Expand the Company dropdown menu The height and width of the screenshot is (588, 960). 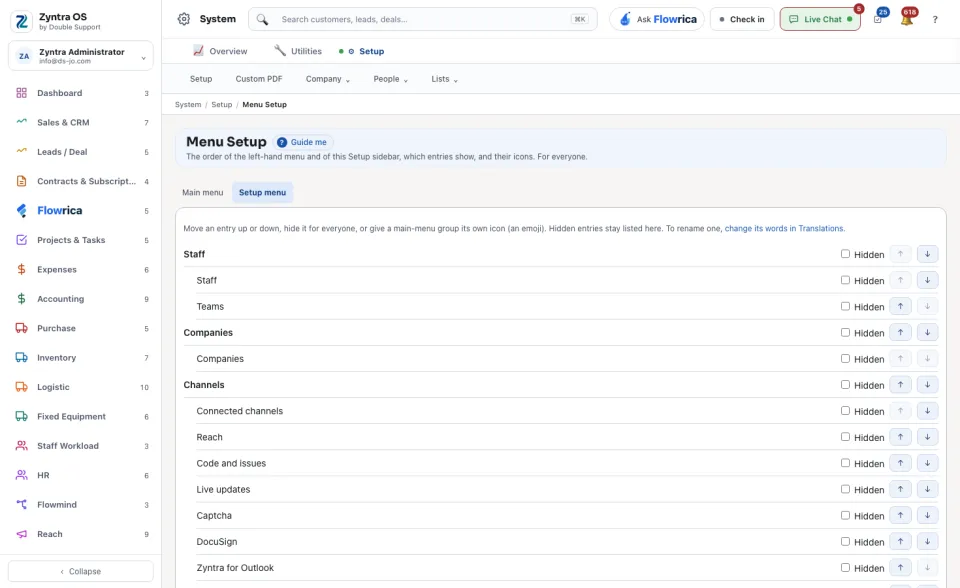coord(328,79)
